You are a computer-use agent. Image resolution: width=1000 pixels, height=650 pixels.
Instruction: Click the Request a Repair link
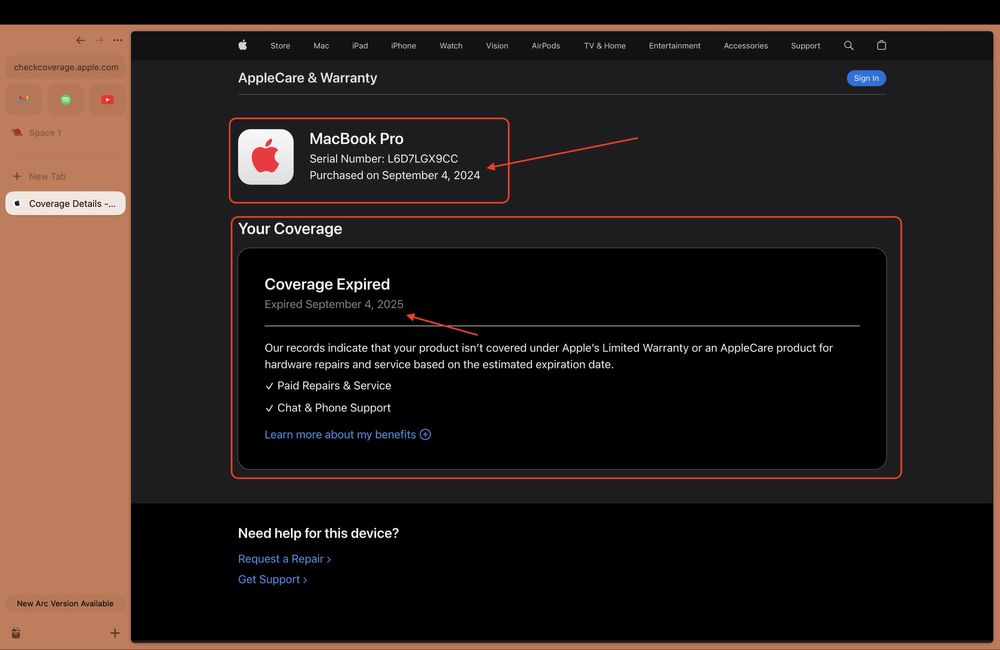point(284,559)
